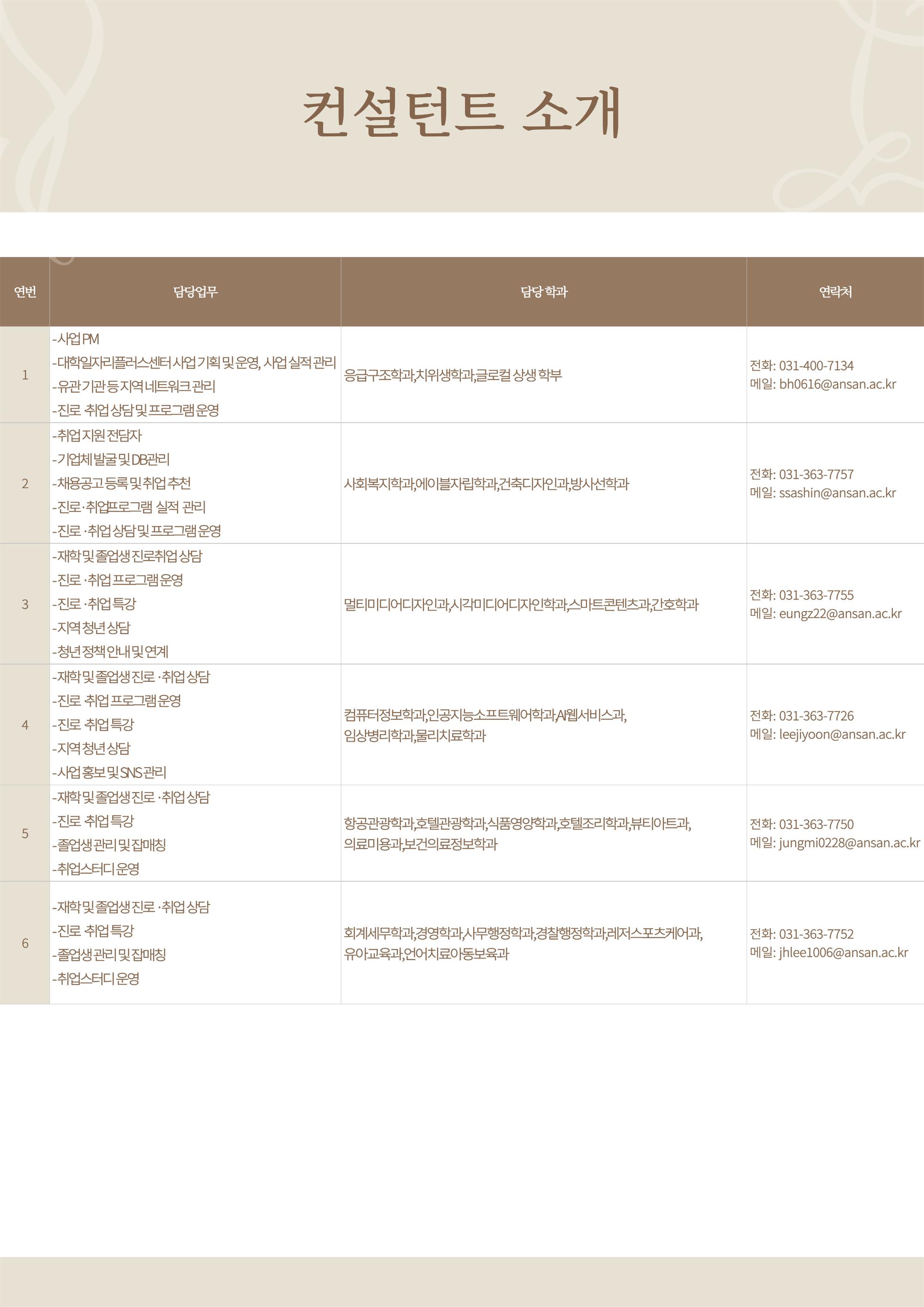This screenshot has width=924, height=1307.
Task: Click email bh0616@ansan.ac.kr
Action: point(838,384)
